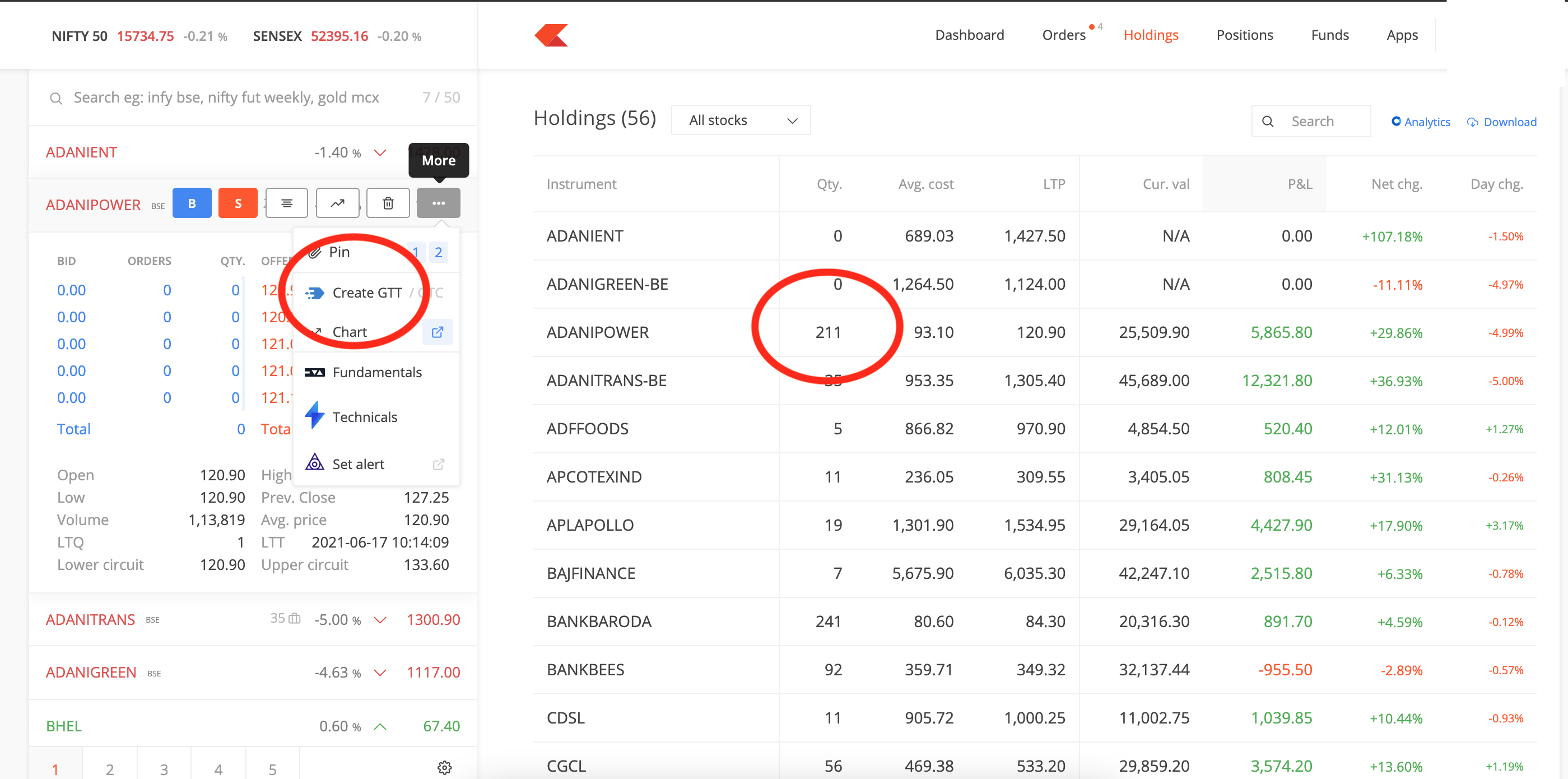This screenshot has width=1568, height=779.
Task: Open the Orders page
Action: pyautogui.click(x=1063, y=35)
